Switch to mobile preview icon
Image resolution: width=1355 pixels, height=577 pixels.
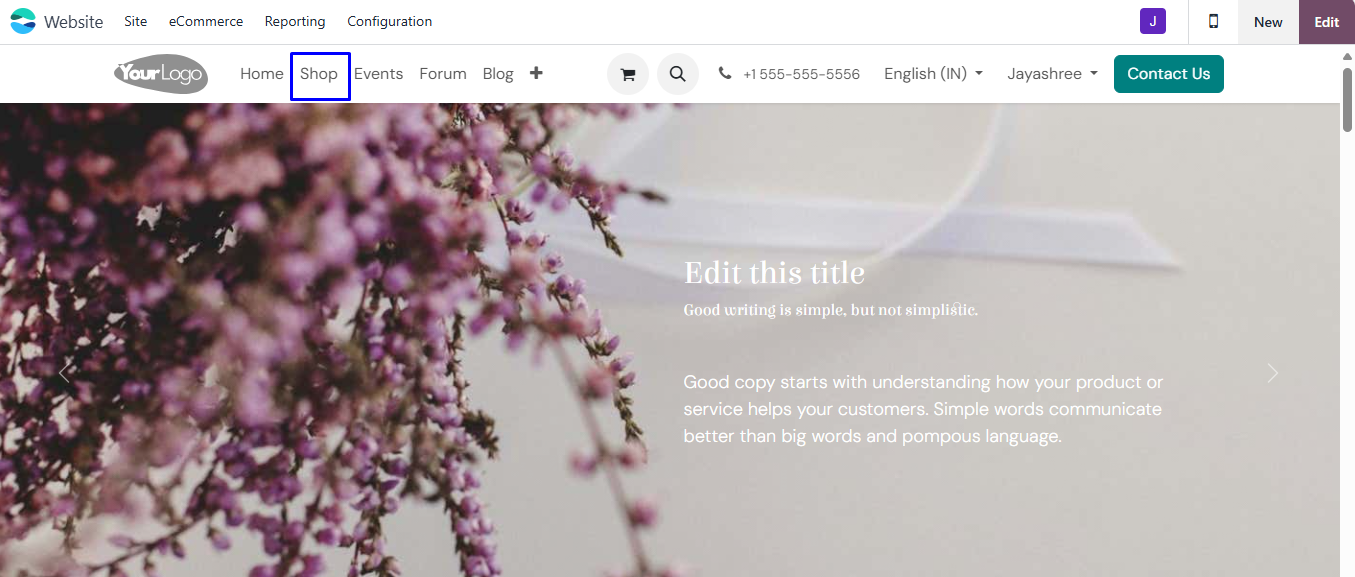pyautogui.click(x=1213, y=21)
